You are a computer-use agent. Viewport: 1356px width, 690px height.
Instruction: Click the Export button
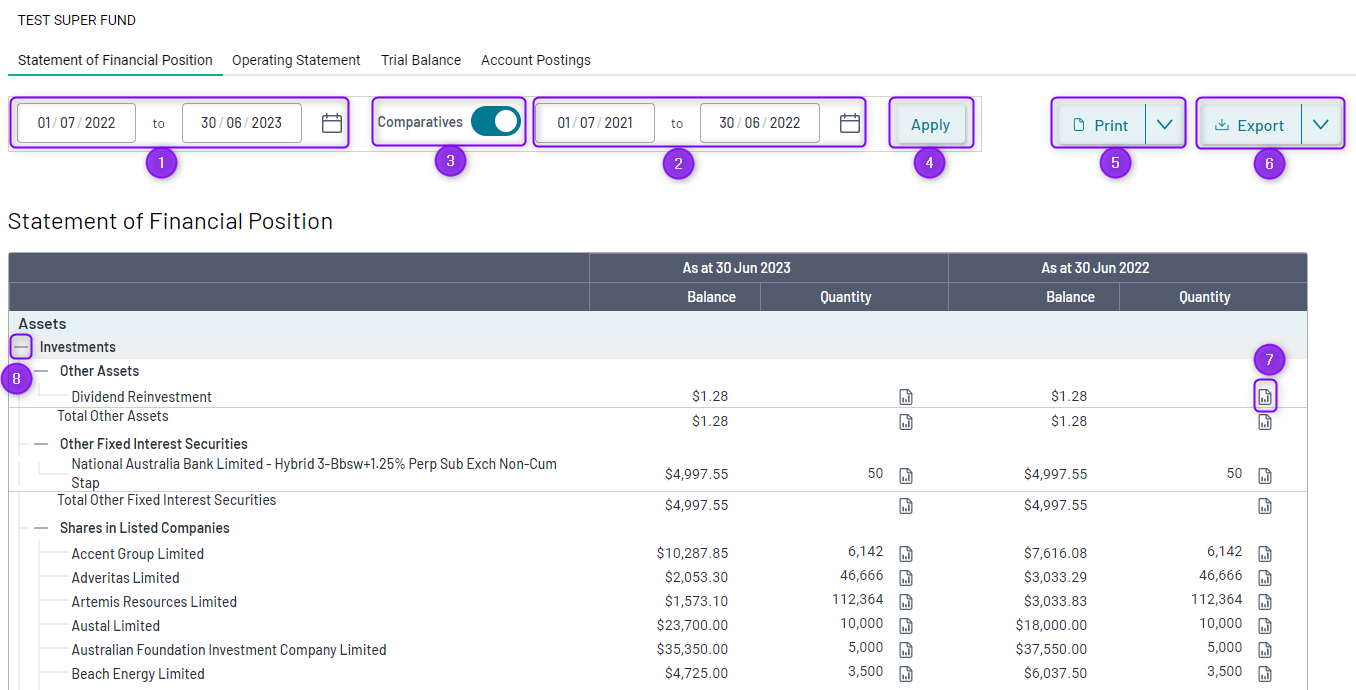point(1250,125)
